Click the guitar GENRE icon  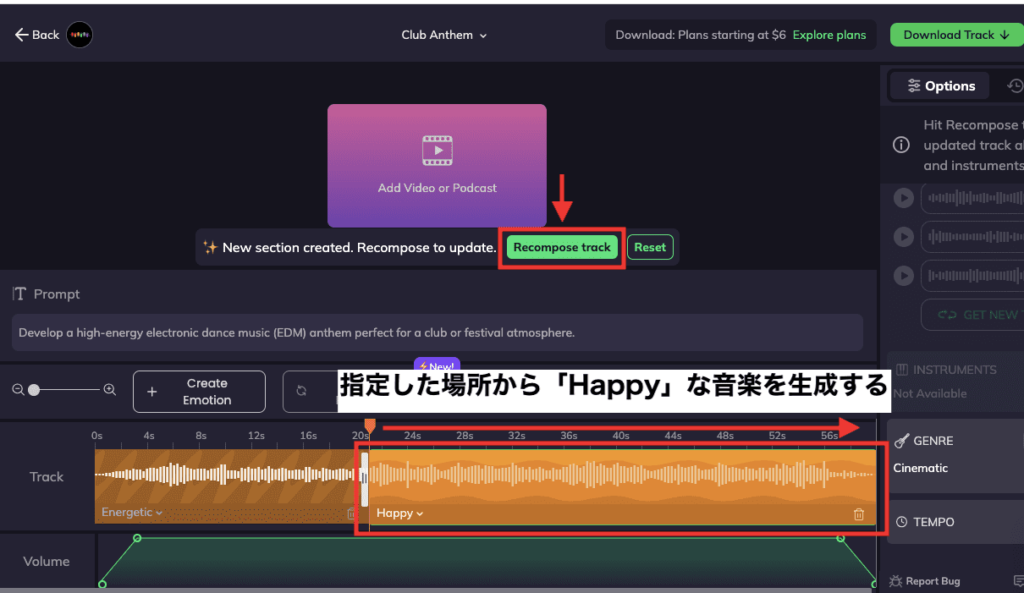(902, 441)
